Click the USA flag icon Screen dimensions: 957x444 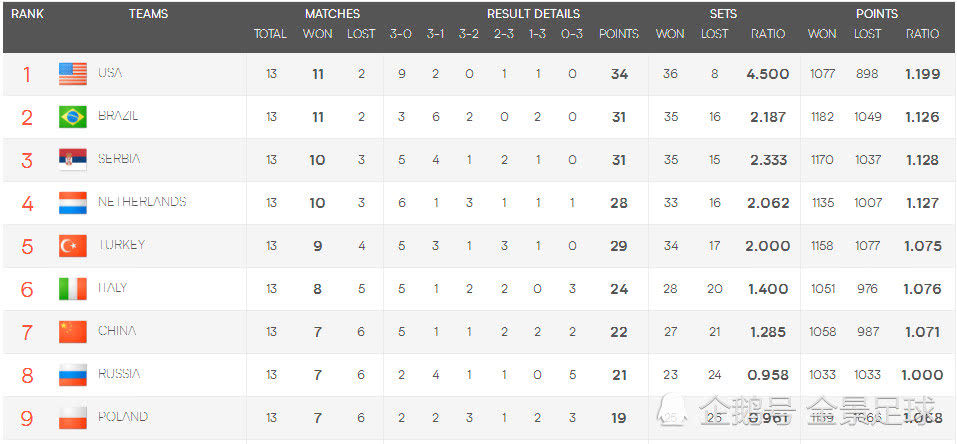click(73, 74)
